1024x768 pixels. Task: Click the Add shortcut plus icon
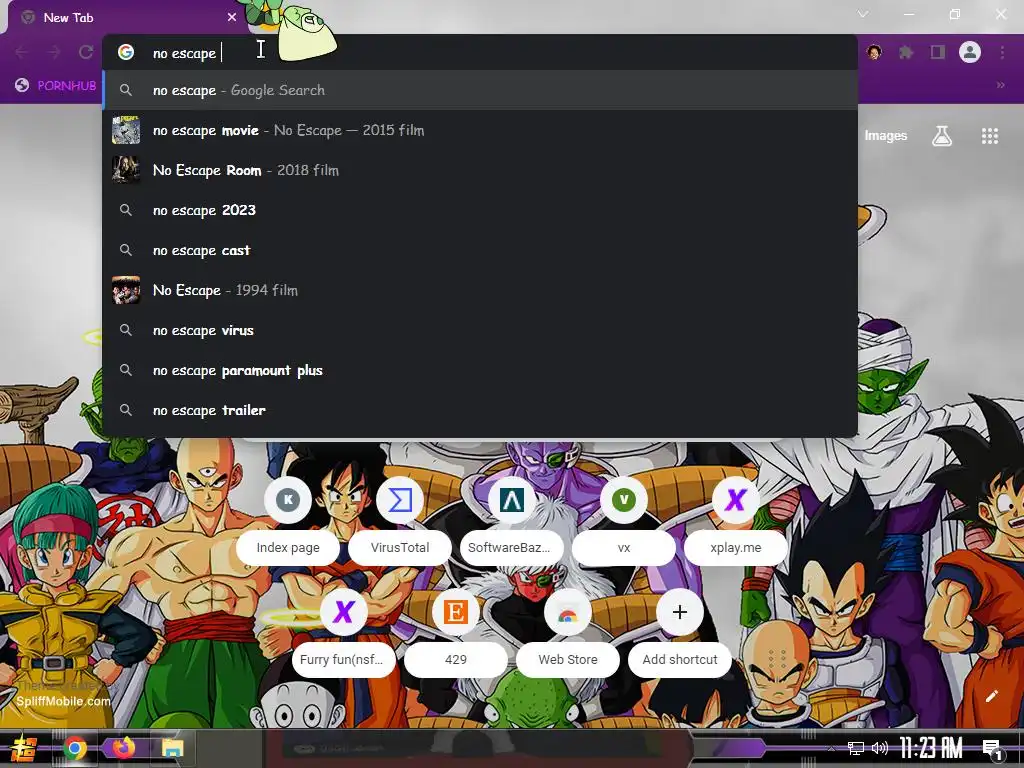tap(679, 612)
